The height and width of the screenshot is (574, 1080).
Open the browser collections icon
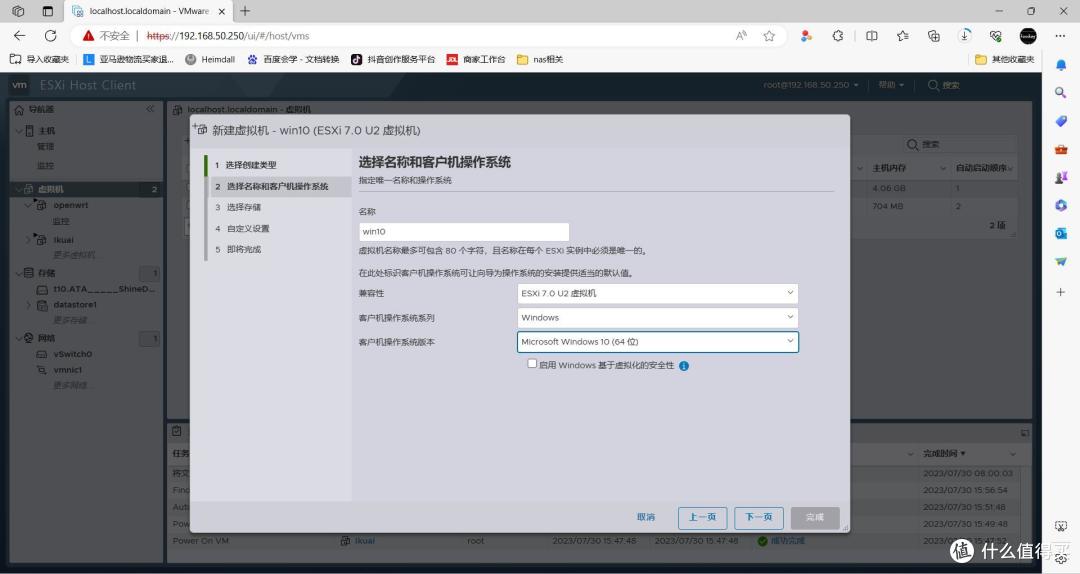pos(934,36)
